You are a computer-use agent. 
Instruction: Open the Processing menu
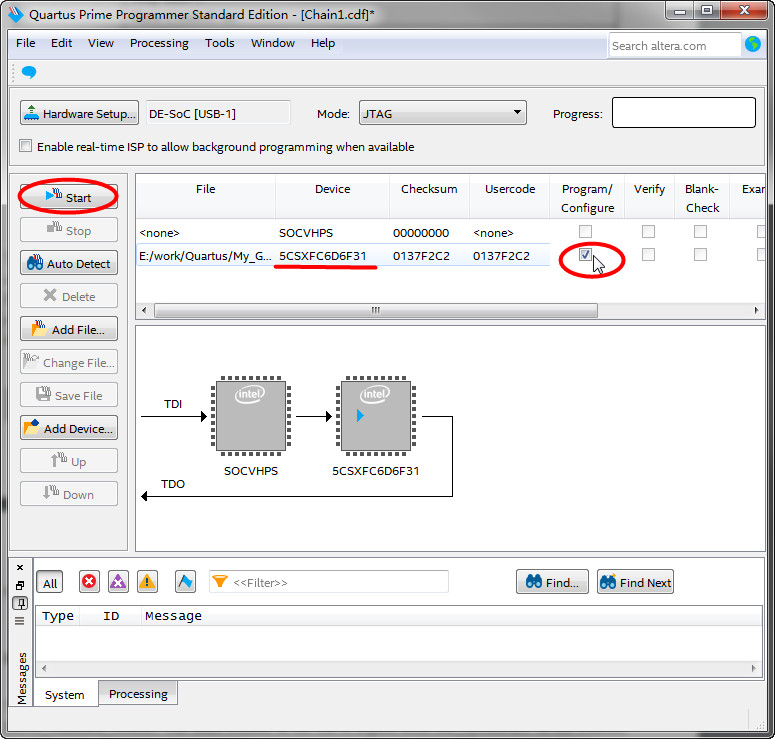coord(159,43)
